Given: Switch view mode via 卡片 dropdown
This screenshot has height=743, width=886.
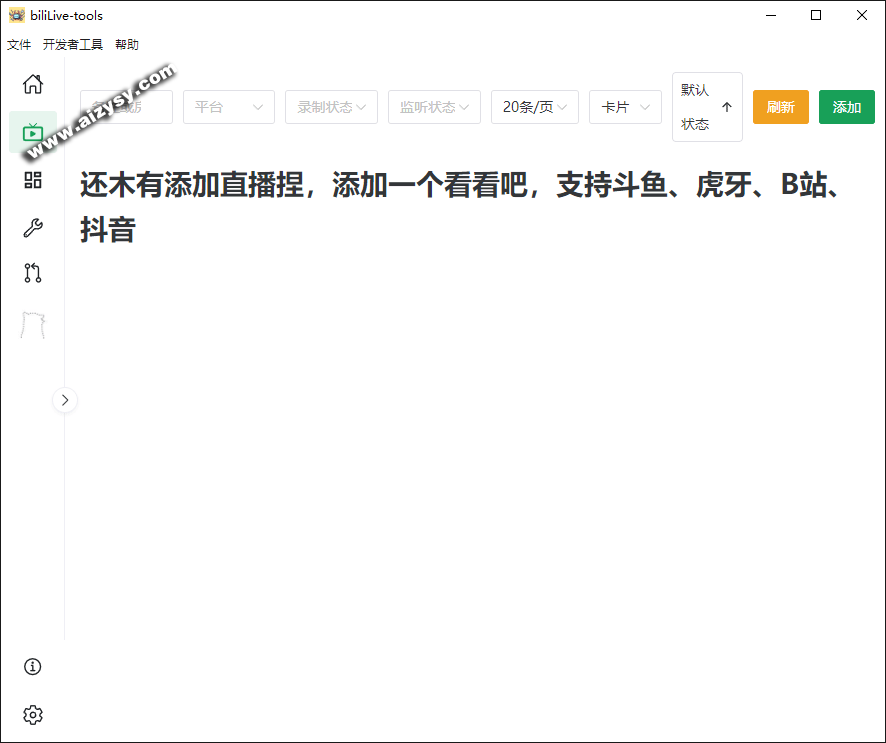Looking at the screenshot, I should coord(625,107).
